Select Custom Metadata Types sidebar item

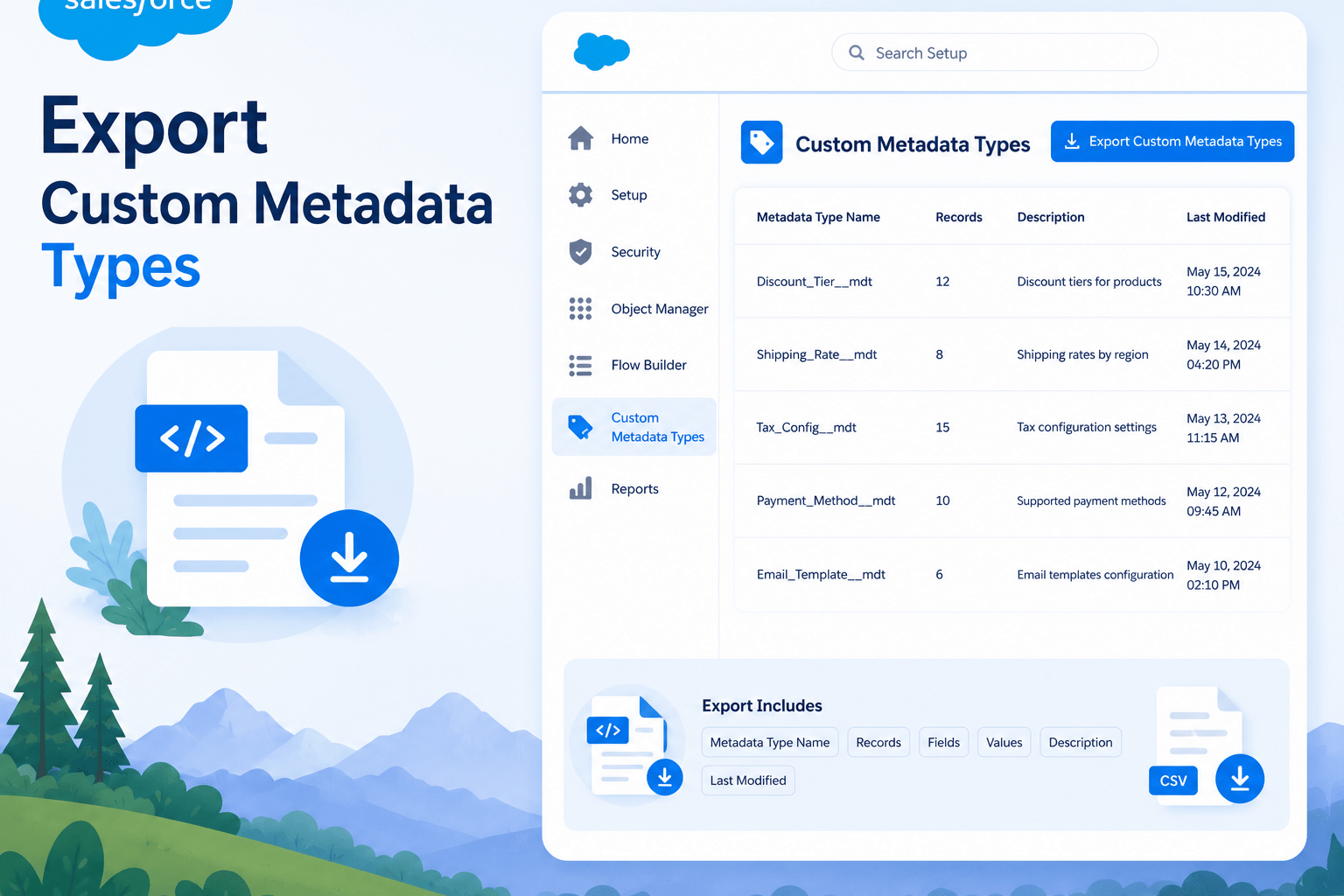[634, 427]
